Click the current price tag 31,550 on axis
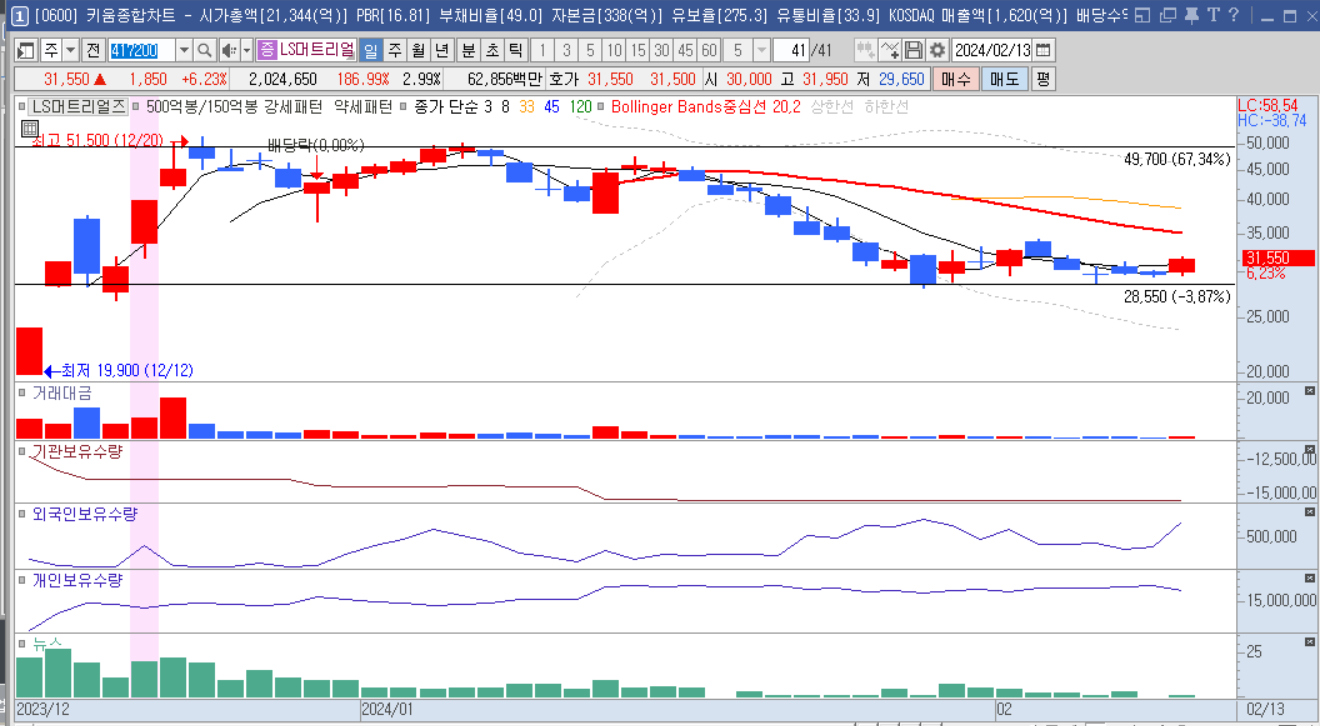The image size is (1320, 726). (1278, 258)
